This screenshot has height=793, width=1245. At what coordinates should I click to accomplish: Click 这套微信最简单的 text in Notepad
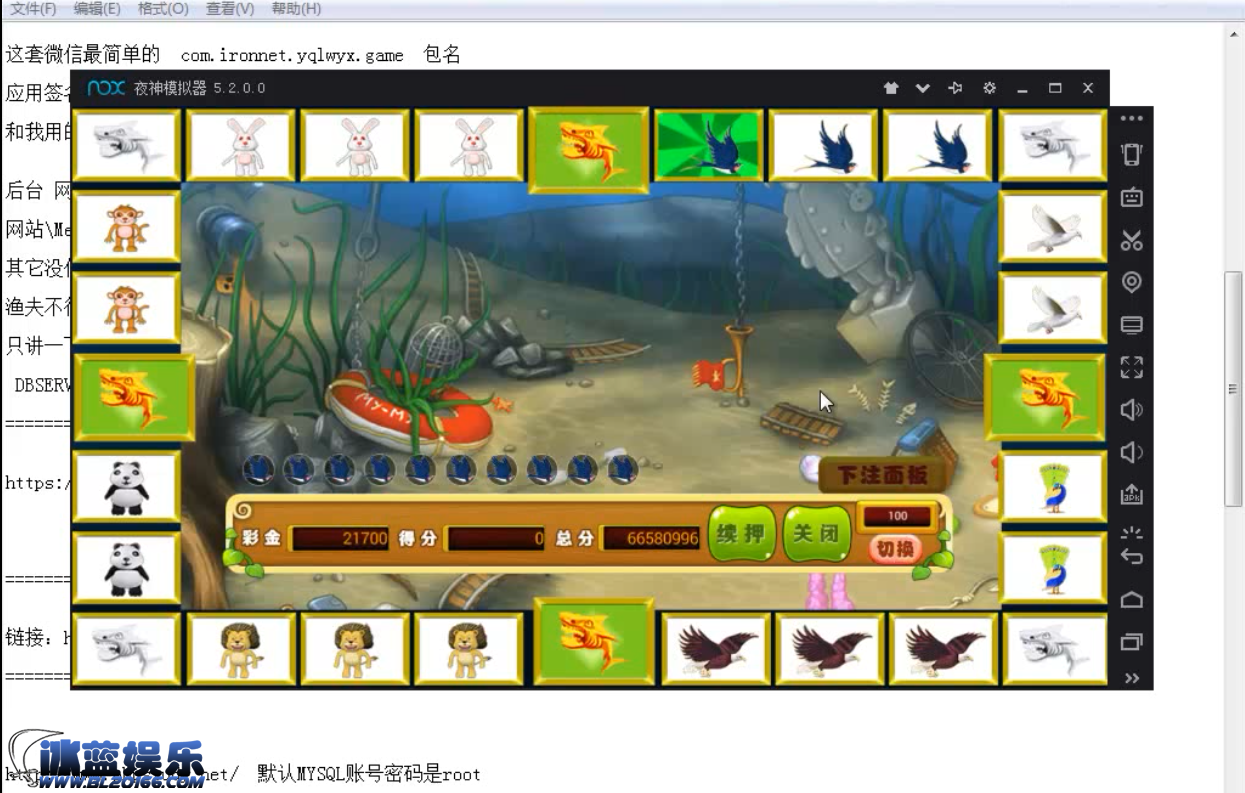(83, 55)
